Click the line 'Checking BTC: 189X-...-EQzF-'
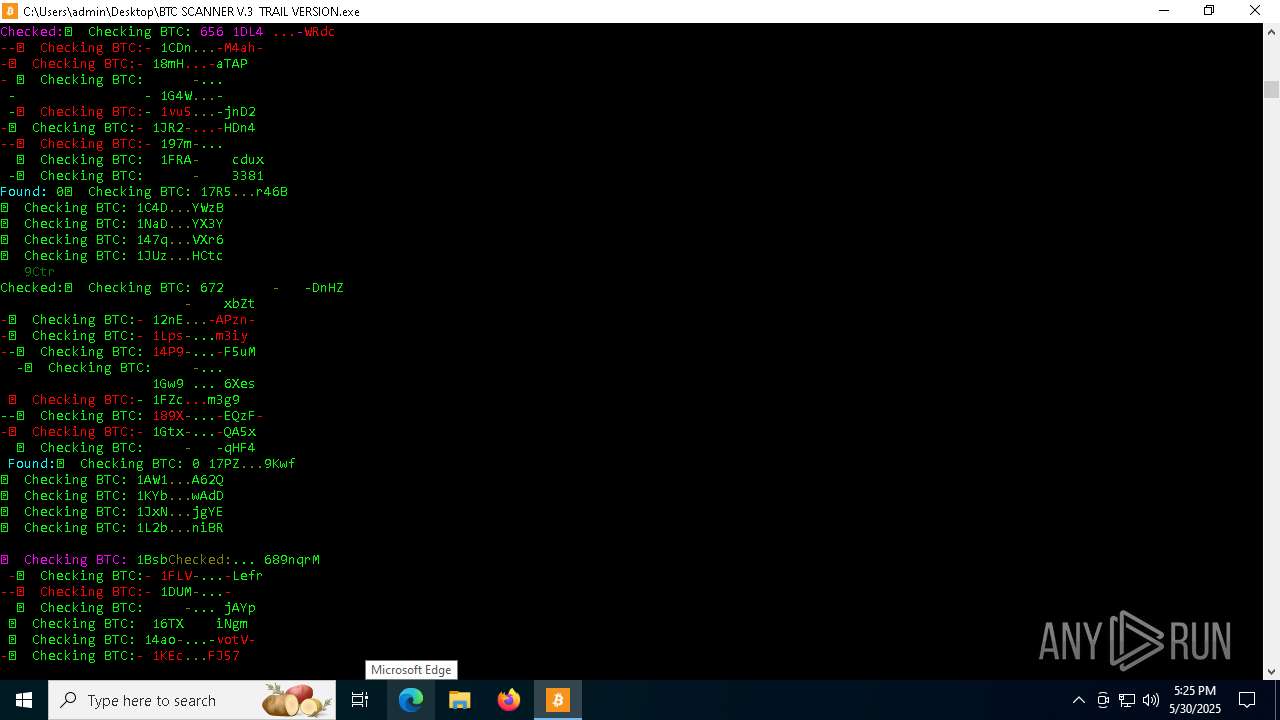 [x=132, y=415]
